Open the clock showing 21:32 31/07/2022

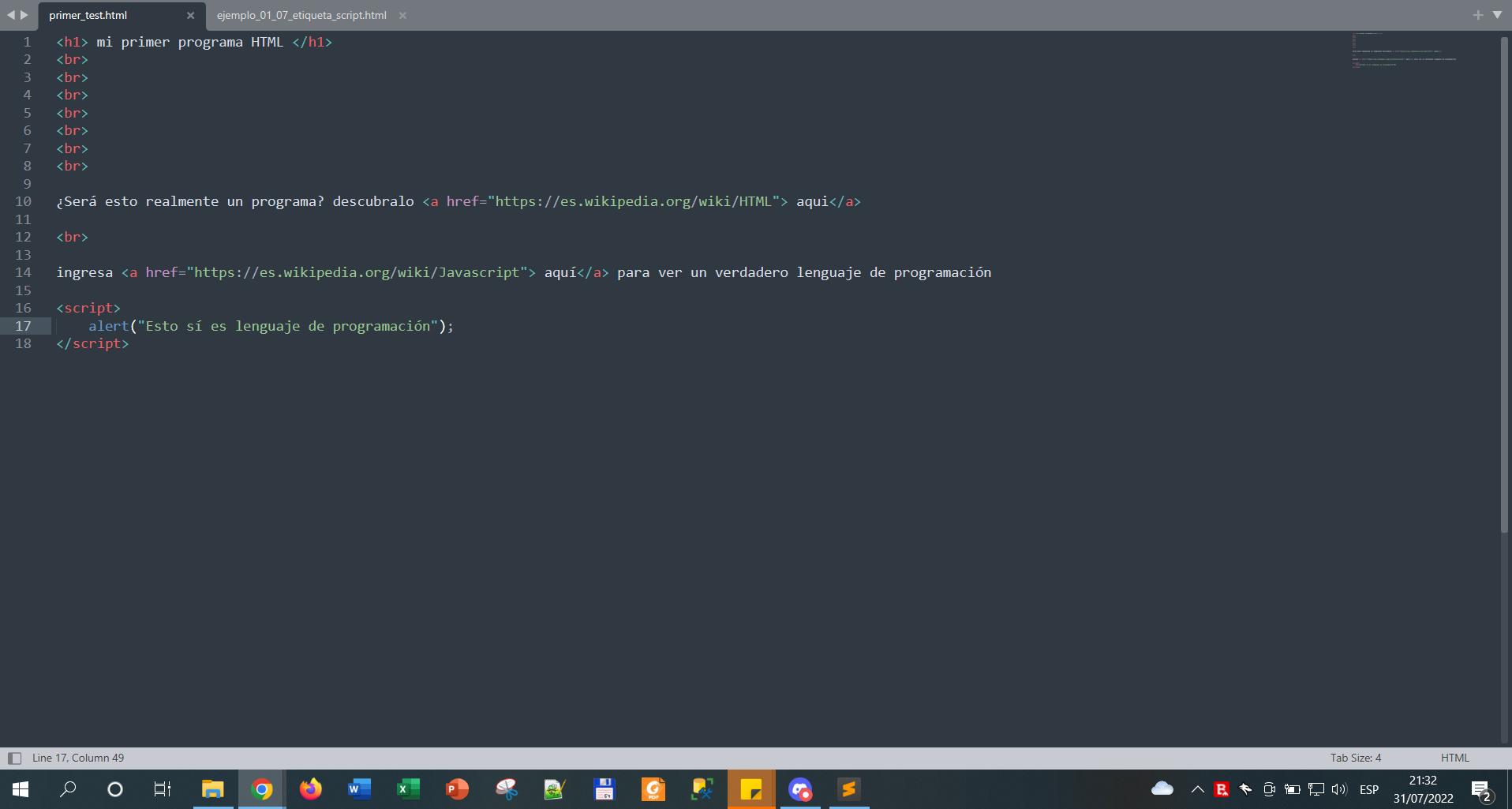[x=1424, y=789]
